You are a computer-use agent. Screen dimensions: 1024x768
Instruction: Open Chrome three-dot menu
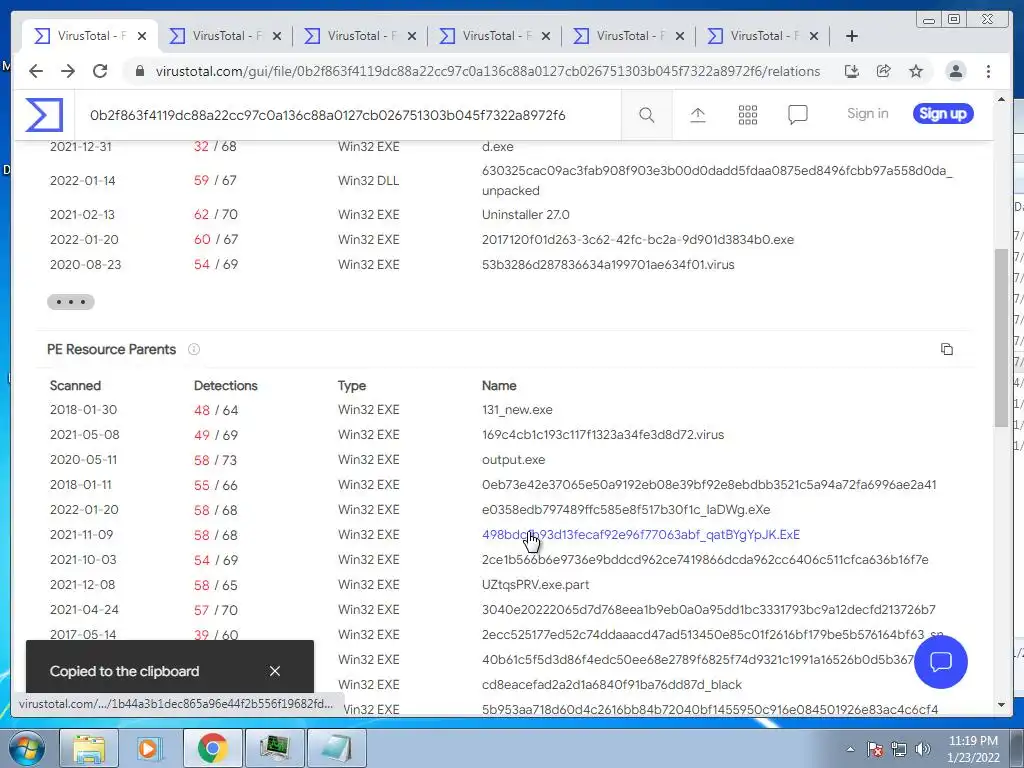(988, 71)
